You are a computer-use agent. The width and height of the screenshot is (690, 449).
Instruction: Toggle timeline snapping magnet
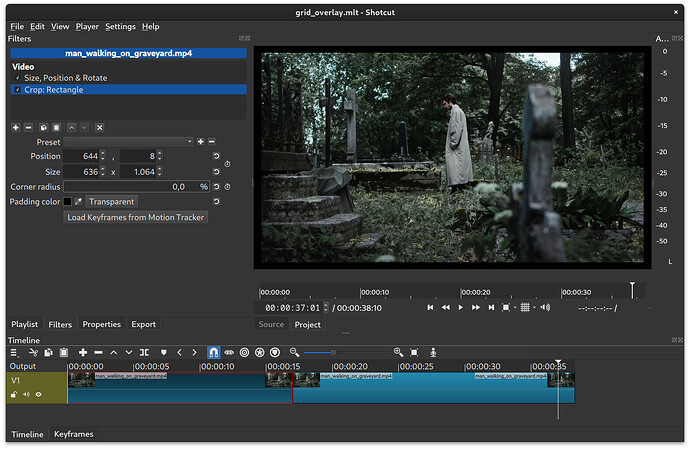coord(213,353)
